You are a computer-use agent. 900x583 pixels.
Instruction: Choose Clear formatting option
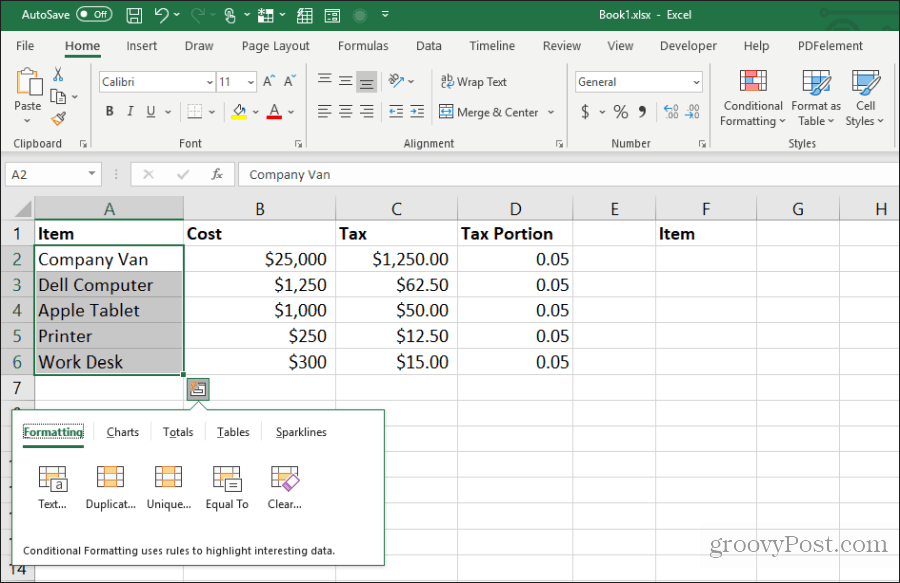285,487
